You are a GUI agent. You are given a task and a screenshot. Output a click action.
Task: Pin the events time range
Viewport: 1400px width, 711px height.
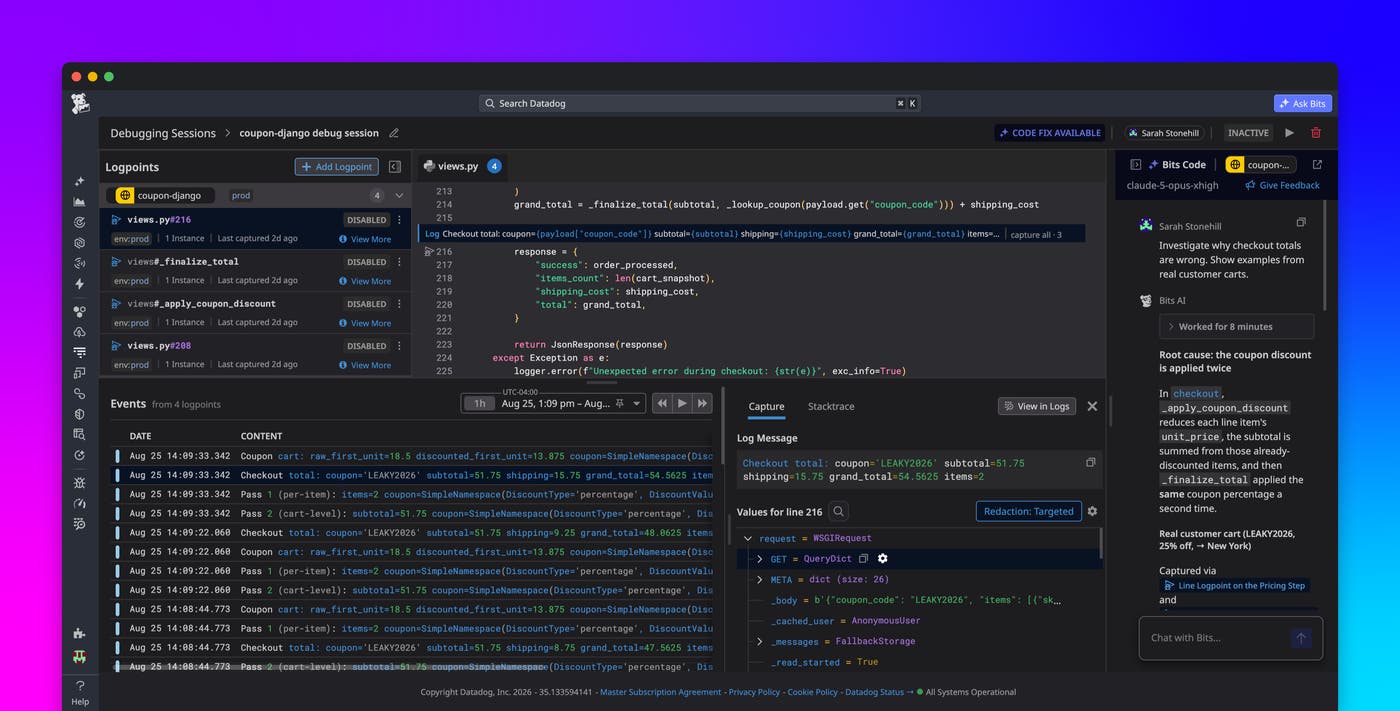click(619, 403)
